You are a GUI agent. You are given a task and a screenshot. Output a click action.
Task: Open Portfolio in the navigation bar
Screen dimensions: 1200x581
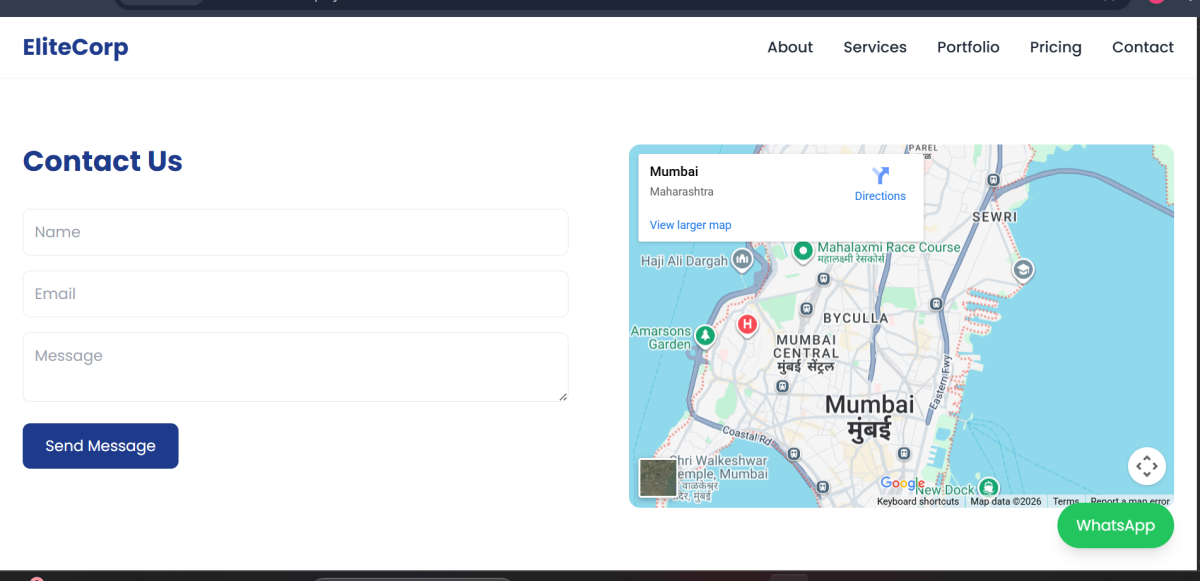coord(968,47)
